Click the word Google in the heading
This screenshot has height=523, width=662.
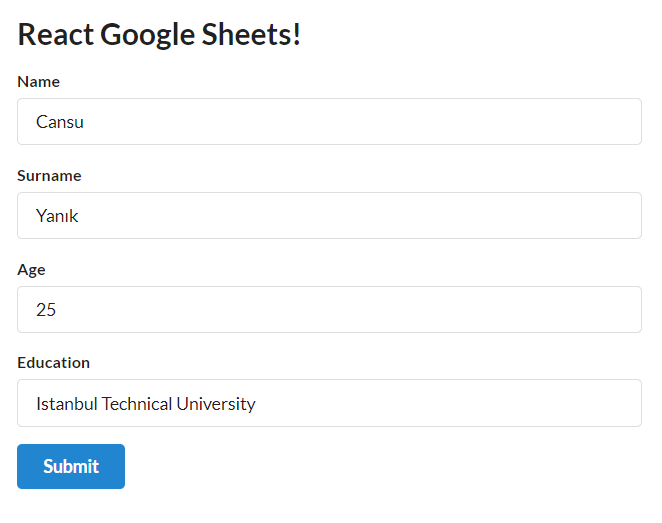coord(148,35)
